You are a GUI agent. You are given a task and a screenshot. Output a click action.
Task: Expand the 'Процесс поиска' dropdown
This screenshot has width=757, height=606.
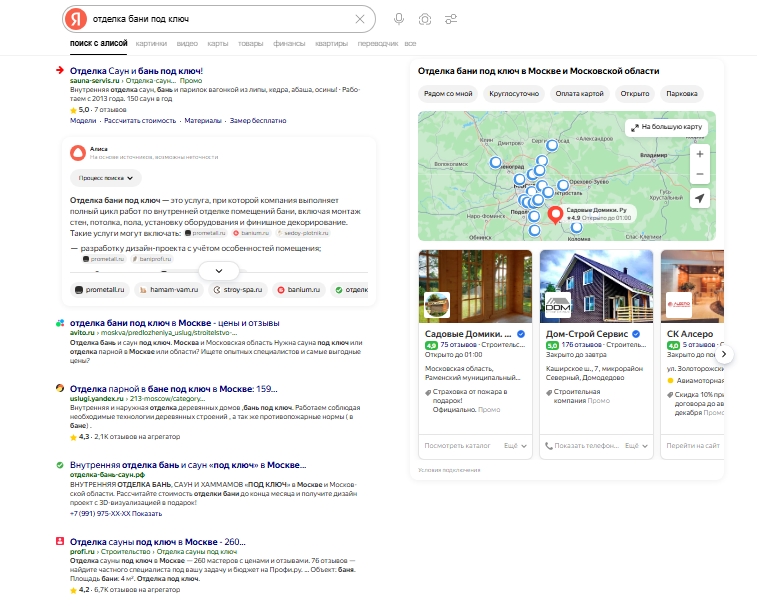(x=105, y=177)
